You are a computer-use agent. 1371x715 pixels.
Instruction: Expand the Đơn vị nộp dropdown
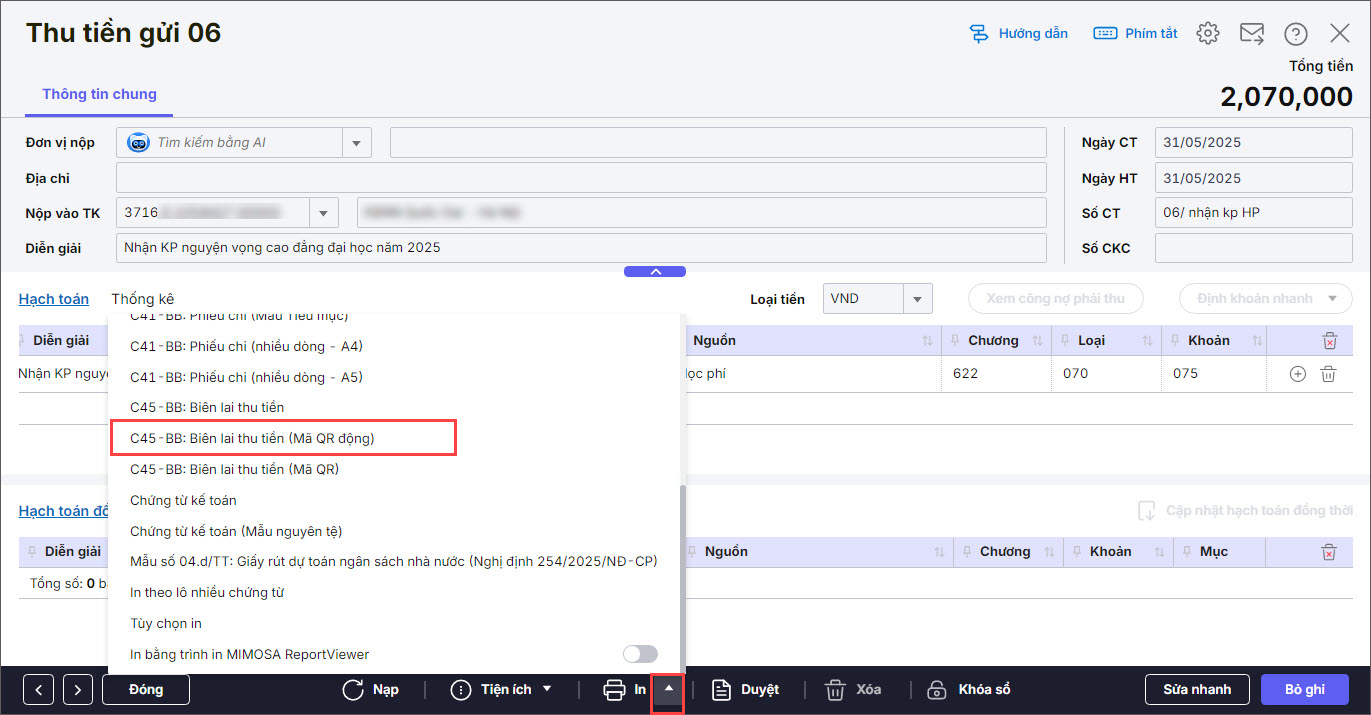pos(357,143)
